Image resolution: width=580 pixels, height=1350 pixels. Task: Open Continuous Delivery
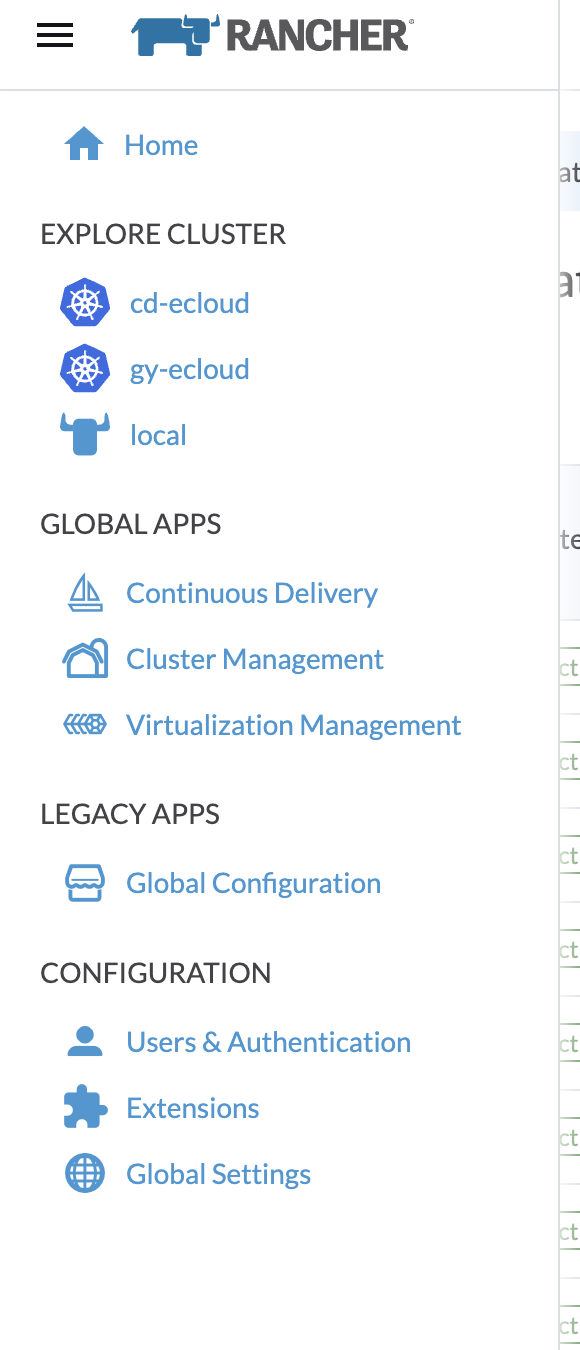pos(252,593)
